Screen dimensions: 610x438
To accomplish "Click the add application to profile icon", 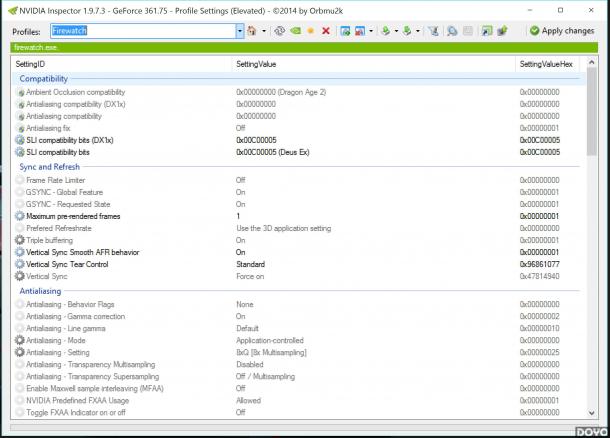I will 345,31.
